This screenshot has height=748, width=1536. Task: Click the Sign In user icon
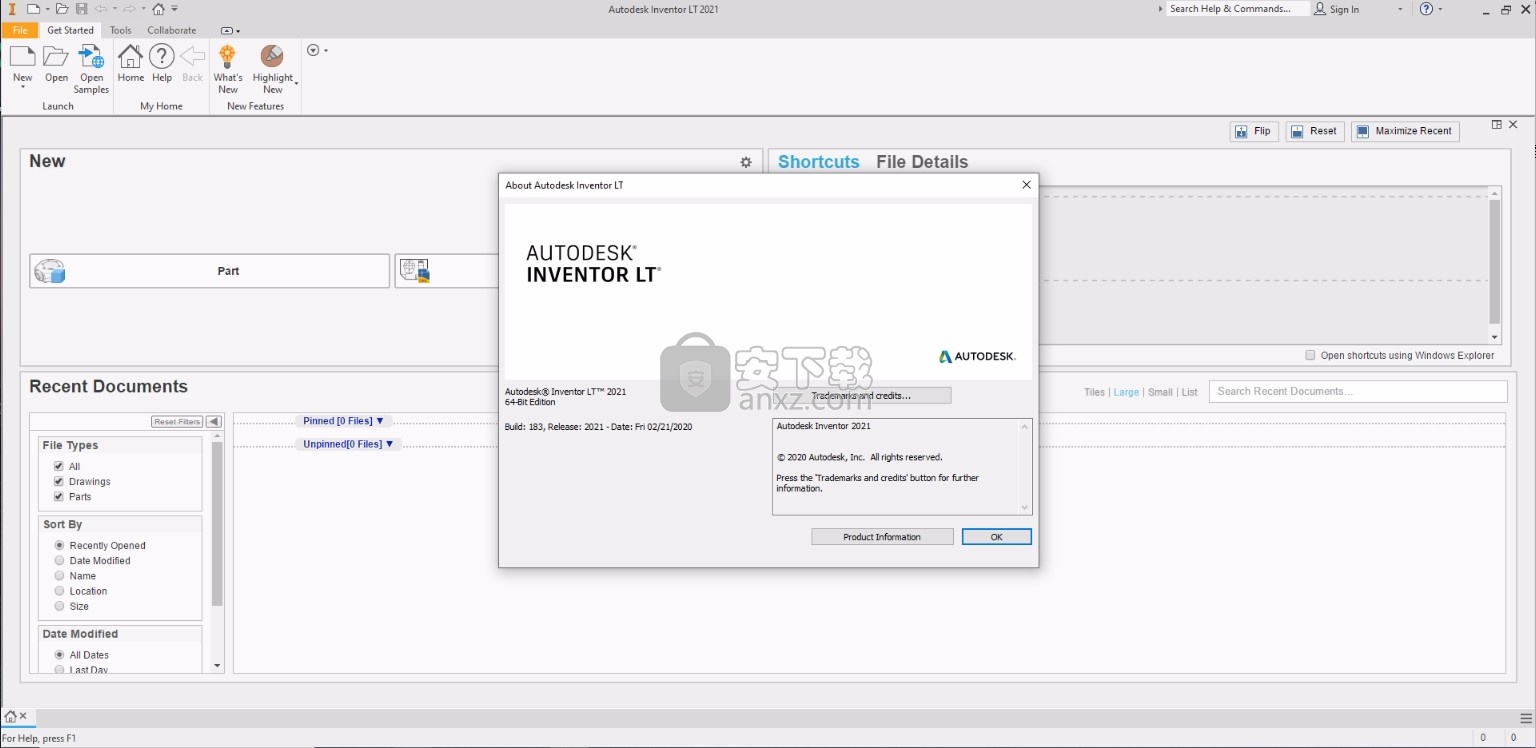[x=1321, y=9]
